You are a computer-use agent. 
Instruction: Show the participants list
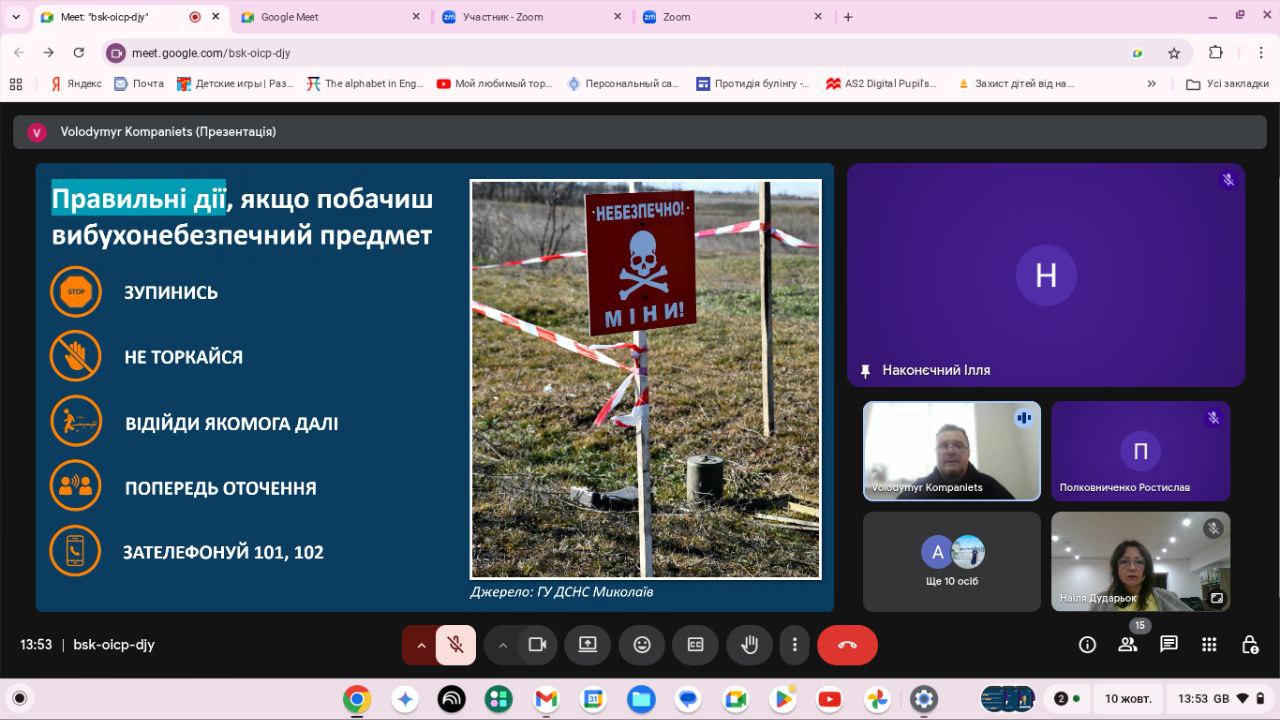tap(1128, 645)
